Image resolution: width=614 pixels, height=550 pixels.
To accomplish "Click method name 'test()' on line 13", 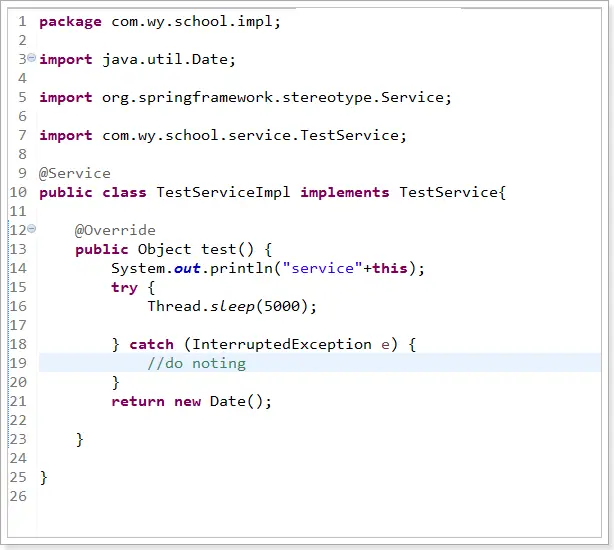I will coord(228,249).
